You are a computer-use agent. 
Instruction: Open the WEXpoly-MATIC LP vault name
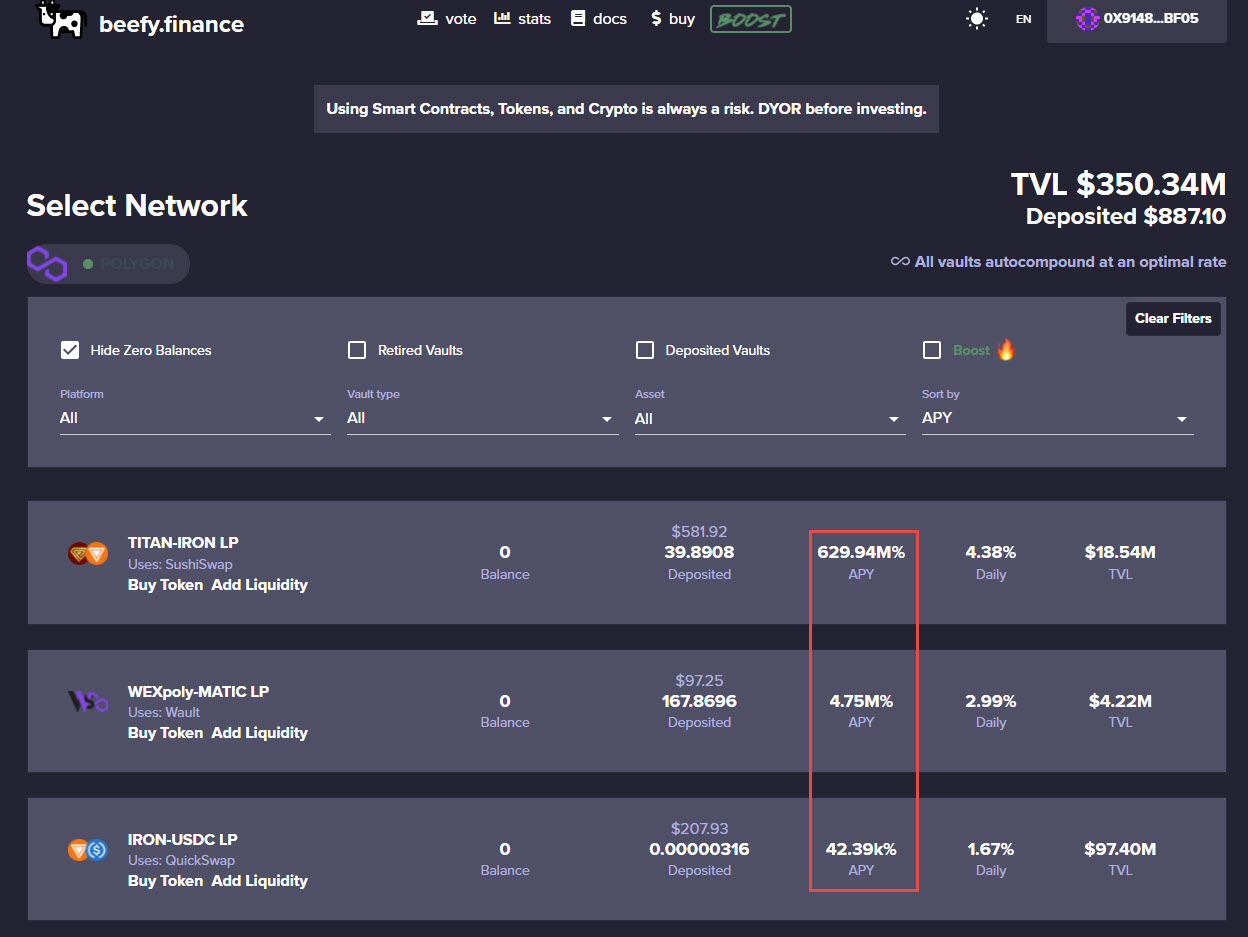point(198,691)
